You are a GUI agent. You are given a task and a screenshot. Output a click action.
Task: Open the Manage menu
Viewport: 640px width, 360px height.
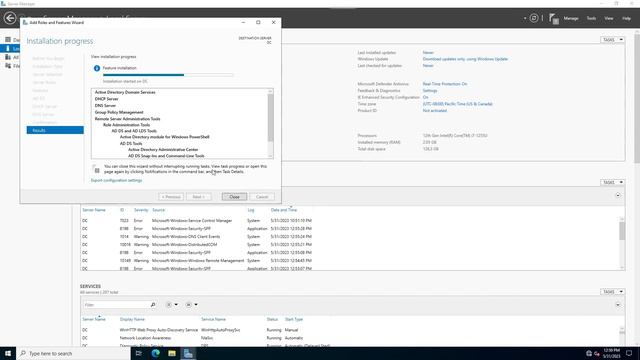click(571, 18)
